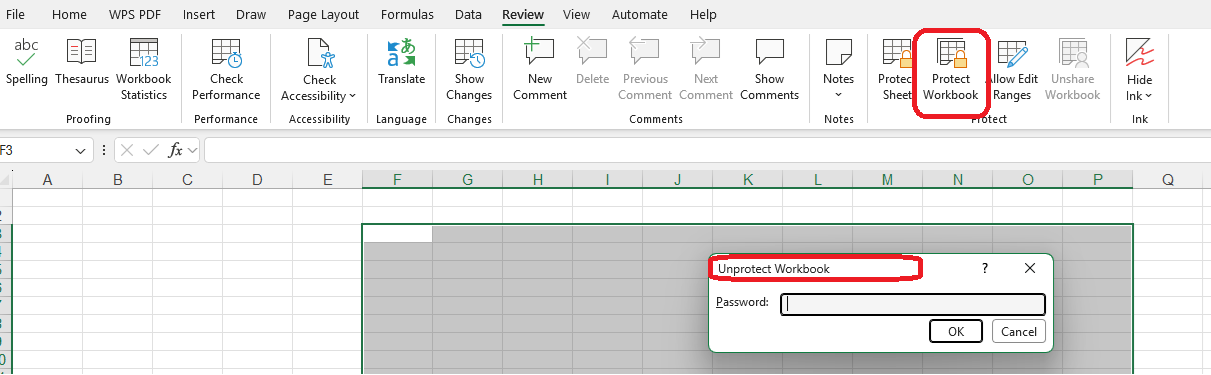Screen dimensions: 1211x375
Task: Click the Select All corner button
Action: click(x=5, y=180)
